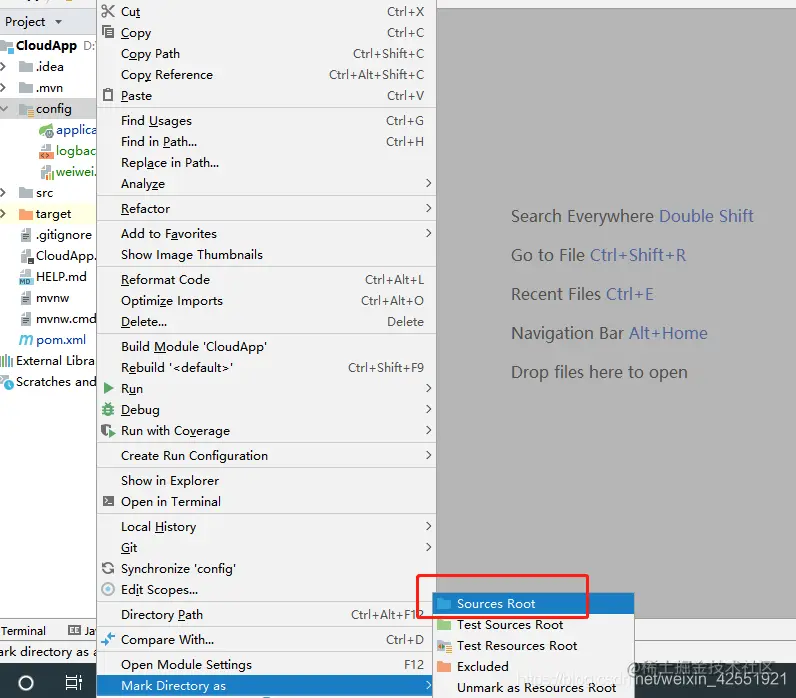Expand the src folder
The height and width of the screenshot is (698, 796).
tap(3, 192)
